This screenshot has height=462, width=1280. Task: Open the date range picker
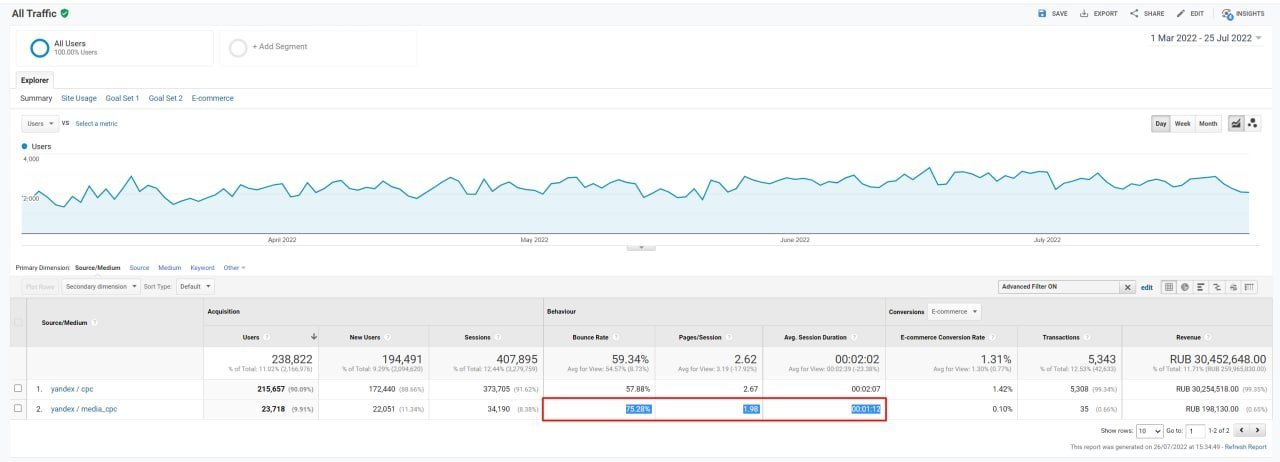coord(1206,38)
